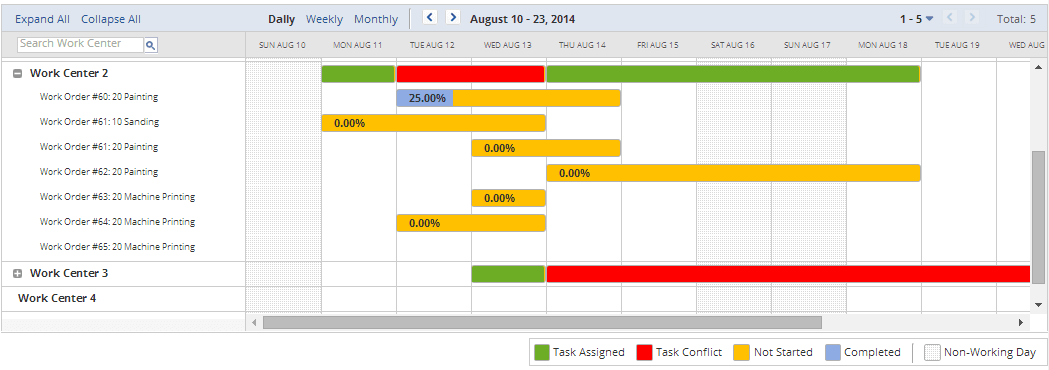Click the FRI AUG 15 column header

658,45
